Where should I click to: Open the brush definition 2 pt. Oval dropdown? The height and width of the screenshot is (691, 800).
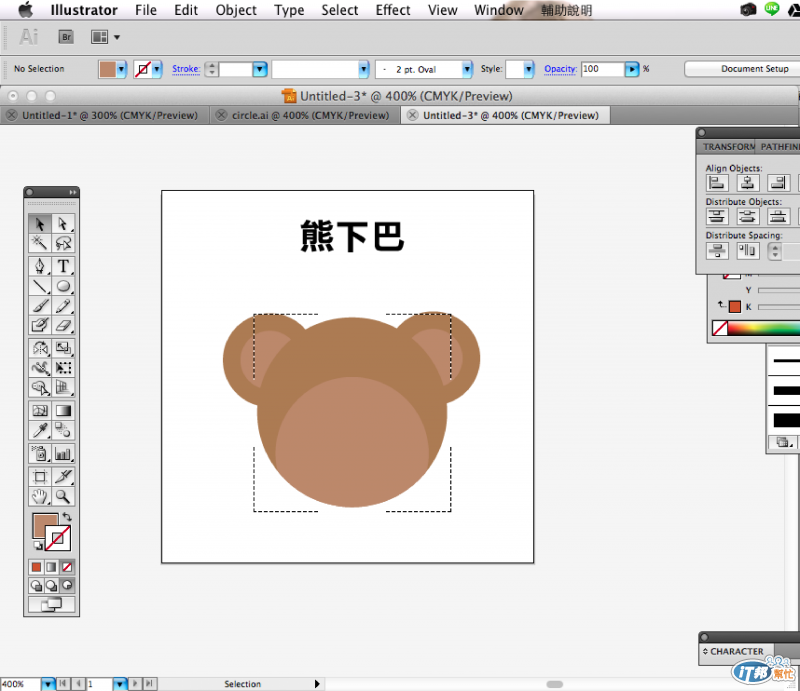467,69
